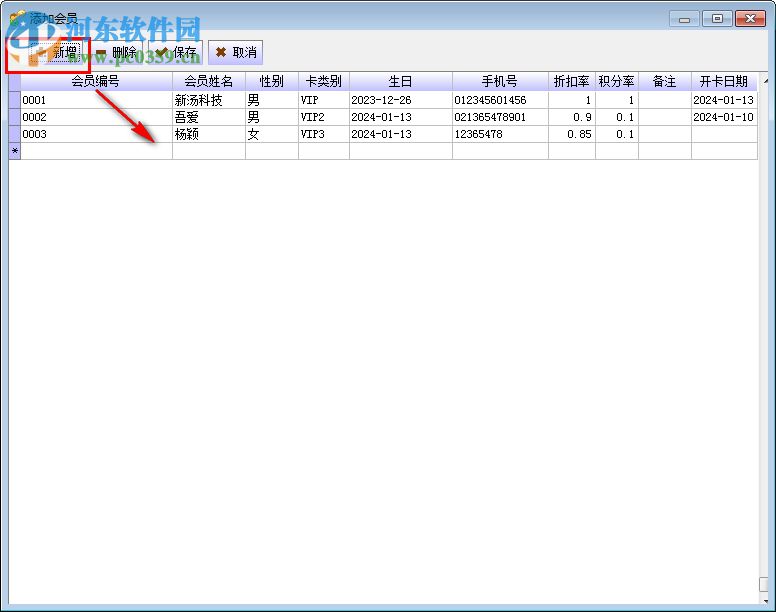The width and height of the screenshot is (776, 612).
Task: Select phone number cell 012345601456
Action: pyautogui.click(x=500, y=100)
